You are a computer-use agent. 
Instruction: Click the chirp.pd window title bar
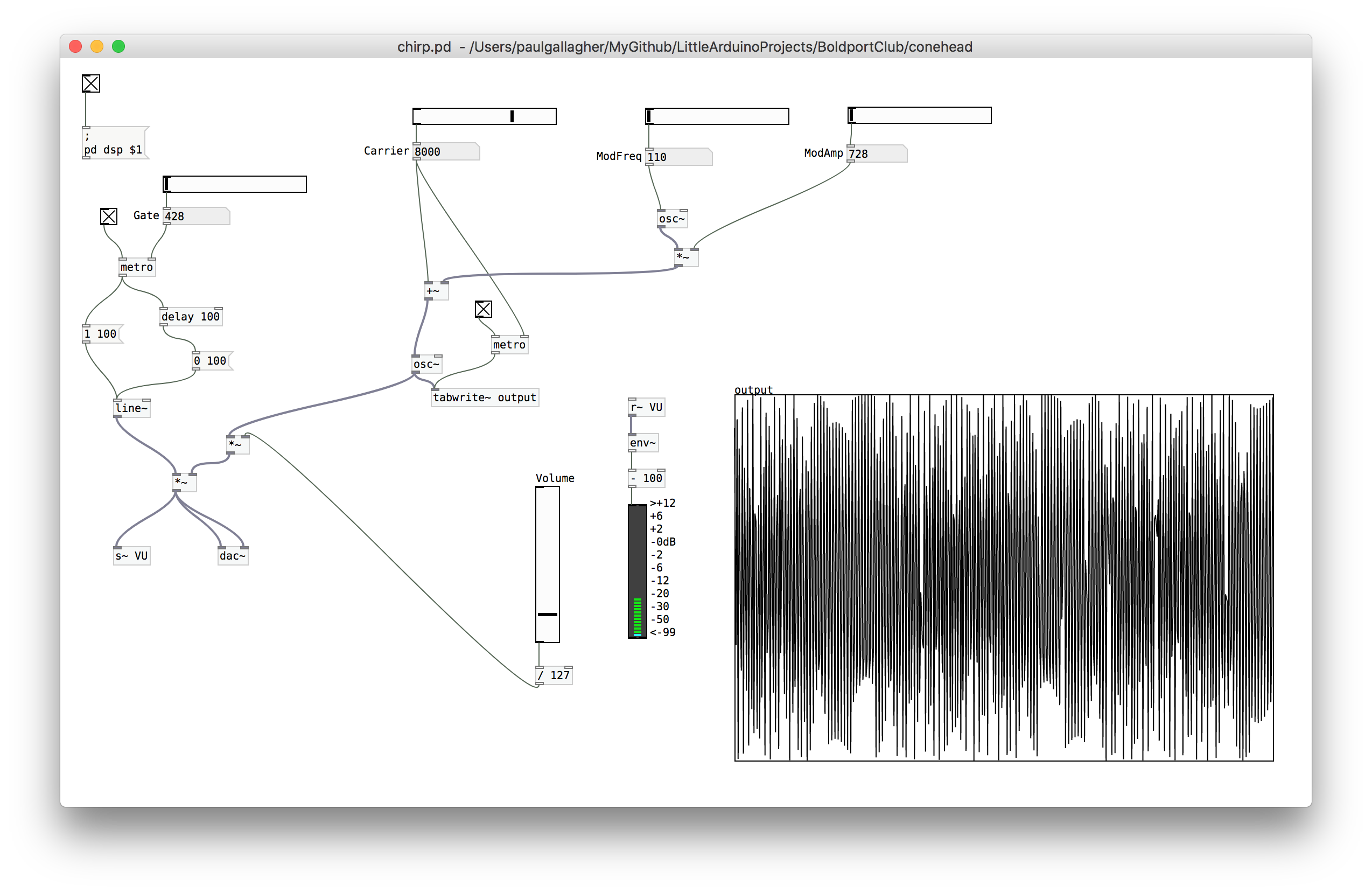(685, 47)
